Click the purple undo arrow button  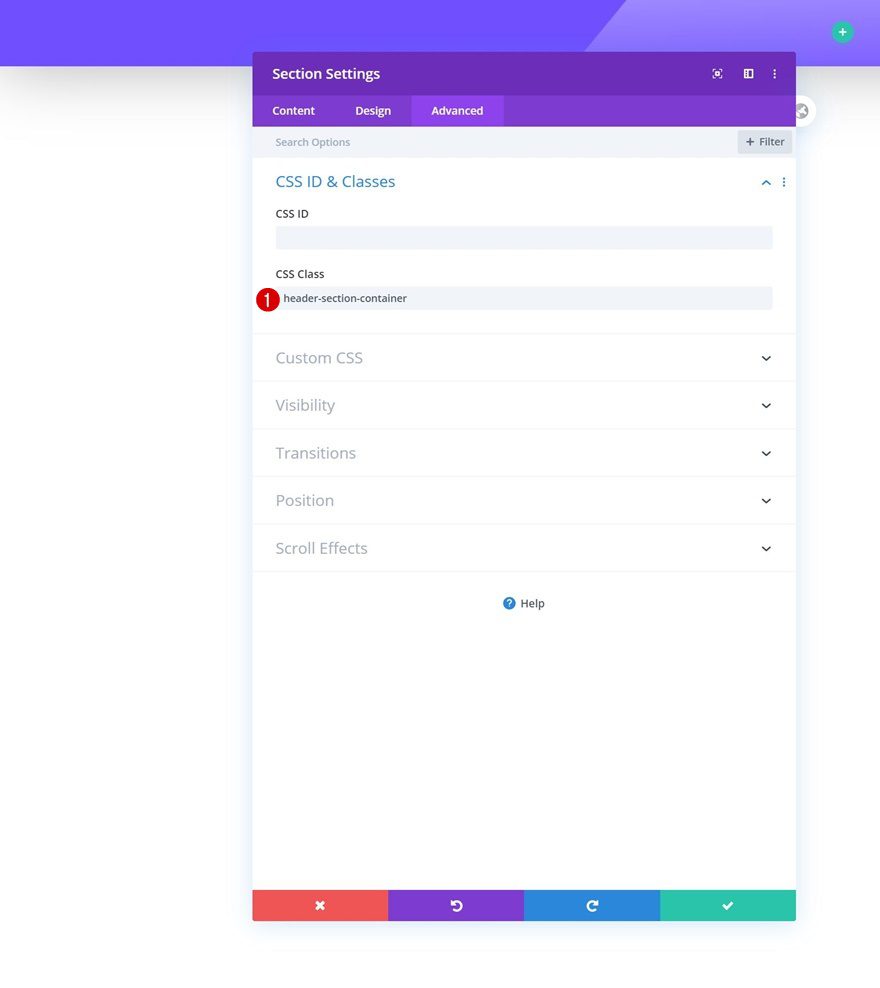coord(456,905)
